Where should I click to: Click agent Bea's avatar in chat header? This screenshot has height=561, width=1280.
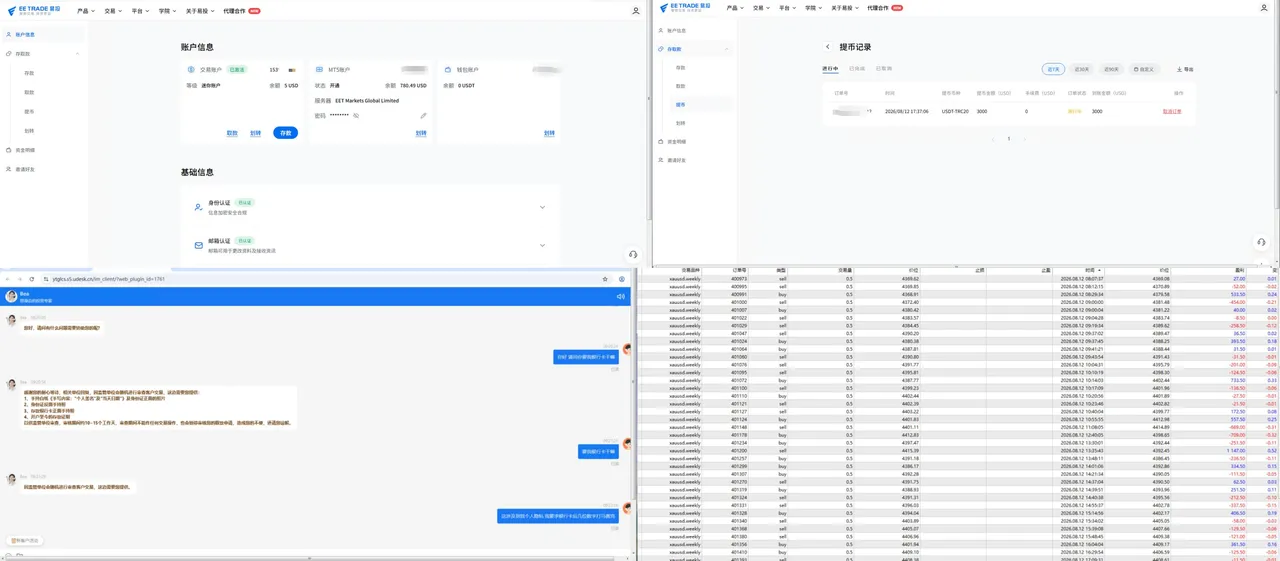click(12, 297)
